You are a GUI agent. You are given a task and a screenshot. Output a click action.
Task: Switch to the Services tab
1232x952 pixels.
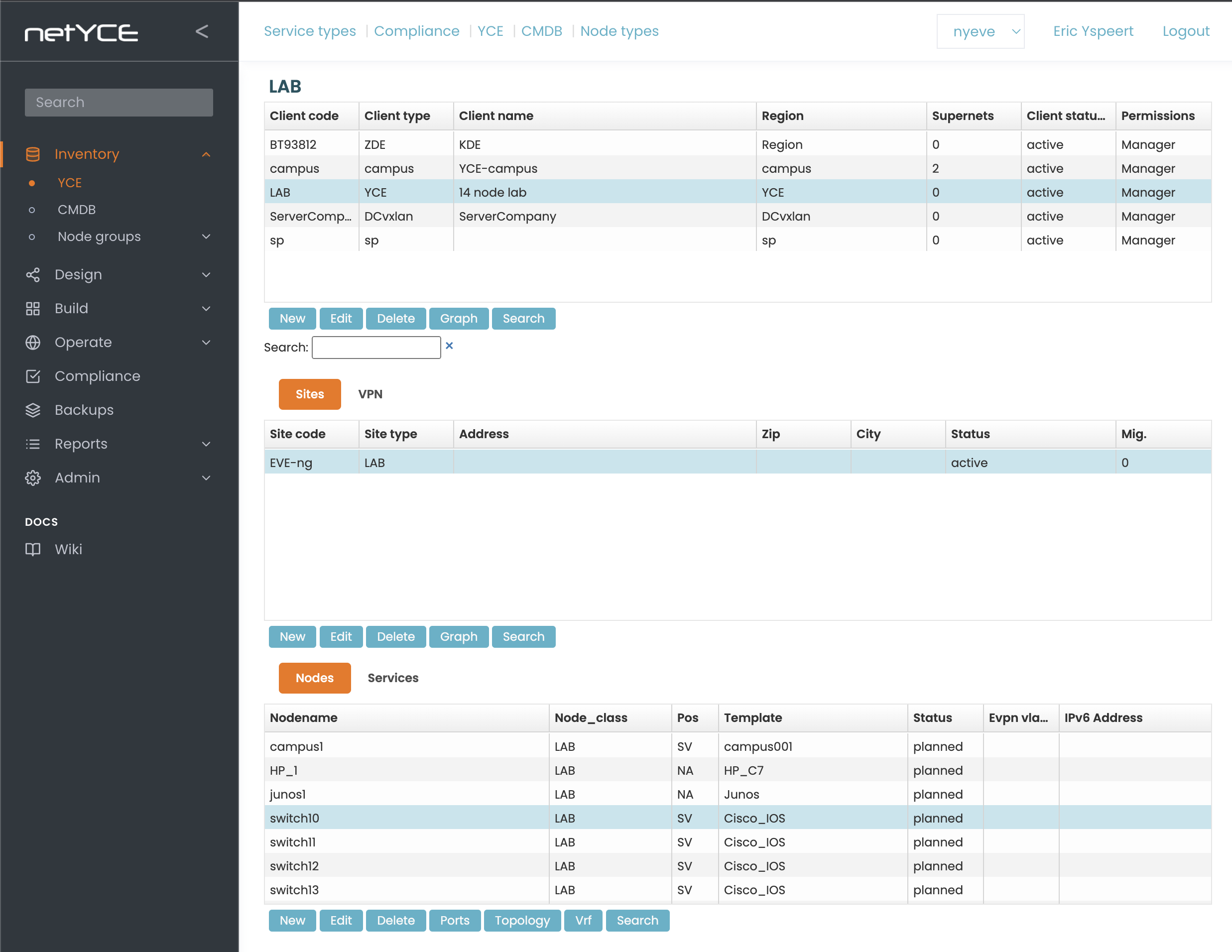(x=393, y=677)
